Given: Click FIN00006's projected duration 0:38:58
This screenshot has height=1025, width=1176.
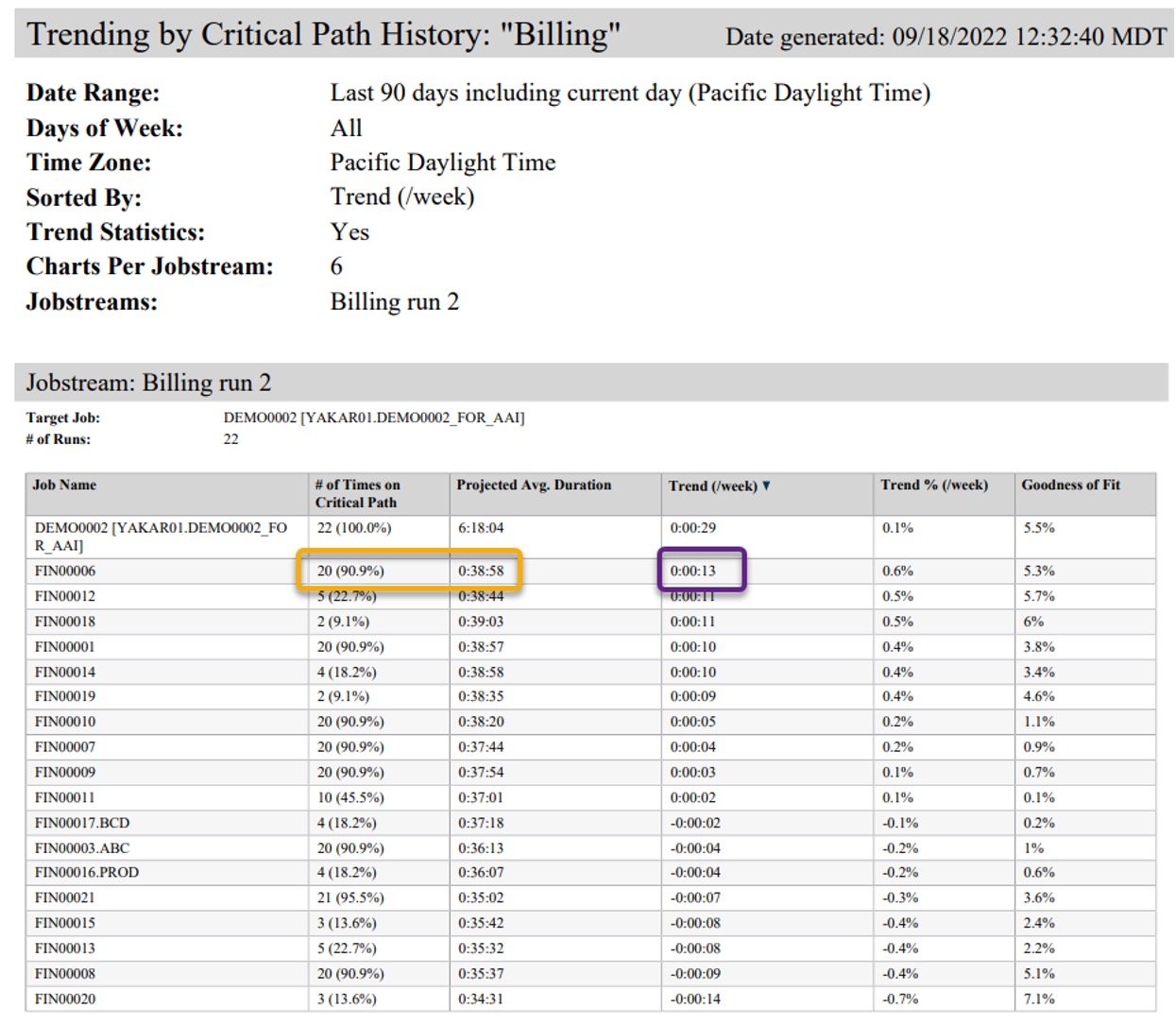Looking at the screenshot, I should click(481, 571).
